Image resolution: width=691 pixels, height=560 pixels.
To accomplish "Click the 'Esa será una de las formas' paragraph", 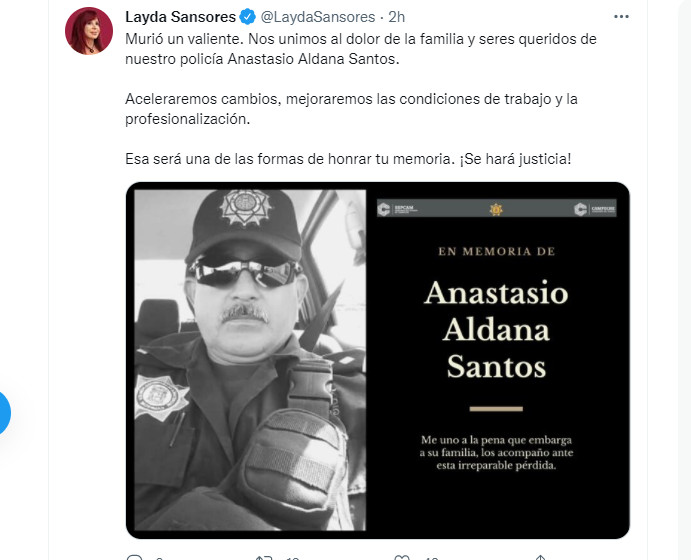I will pyautogui.click(x=348, y=159).
